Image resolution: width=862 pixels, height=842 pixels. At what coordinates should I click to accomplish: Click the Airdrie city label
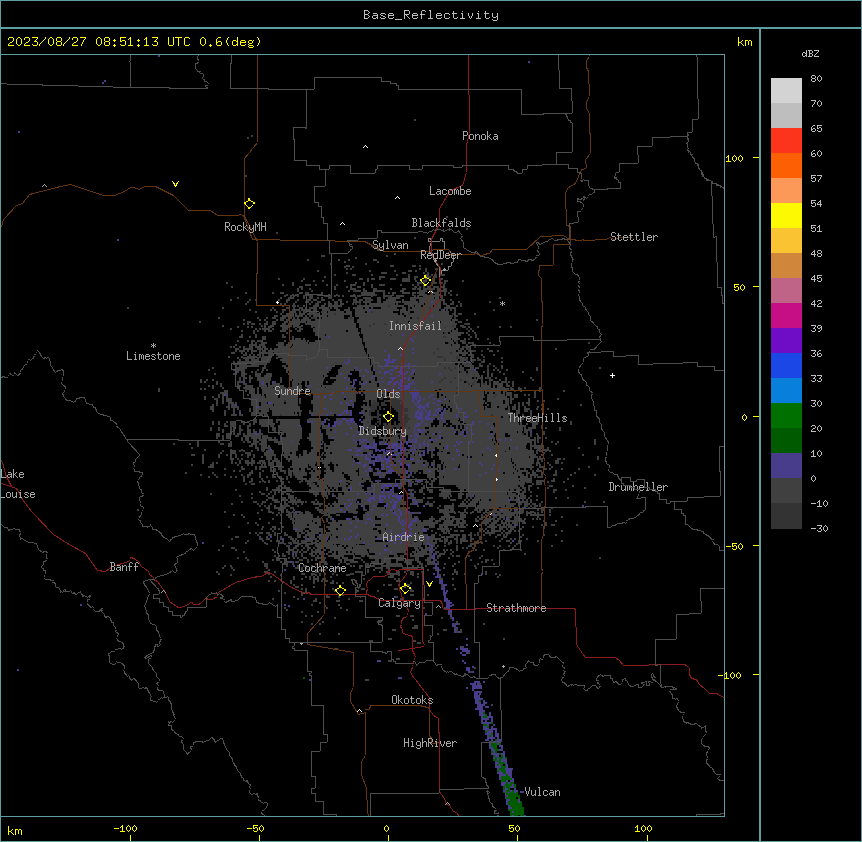[403, 537]
